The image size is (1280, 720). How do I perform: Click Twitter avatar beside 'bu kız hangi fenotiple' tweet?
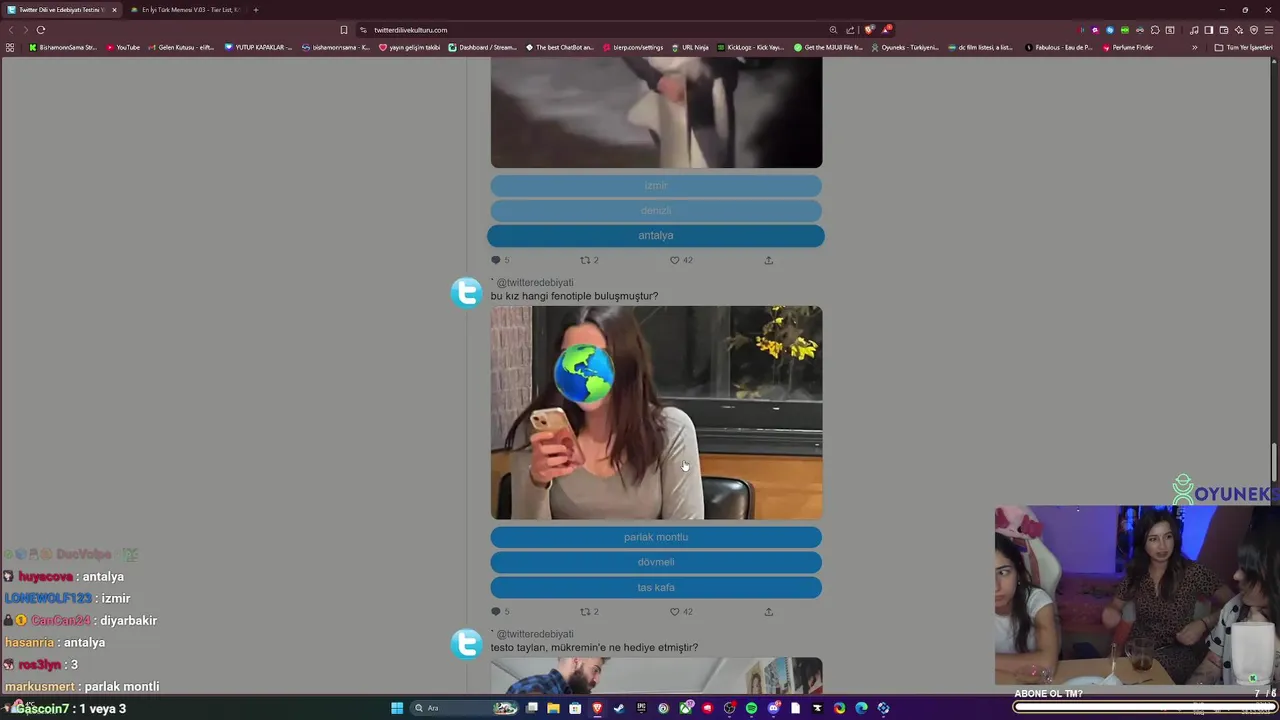(467, 292)
